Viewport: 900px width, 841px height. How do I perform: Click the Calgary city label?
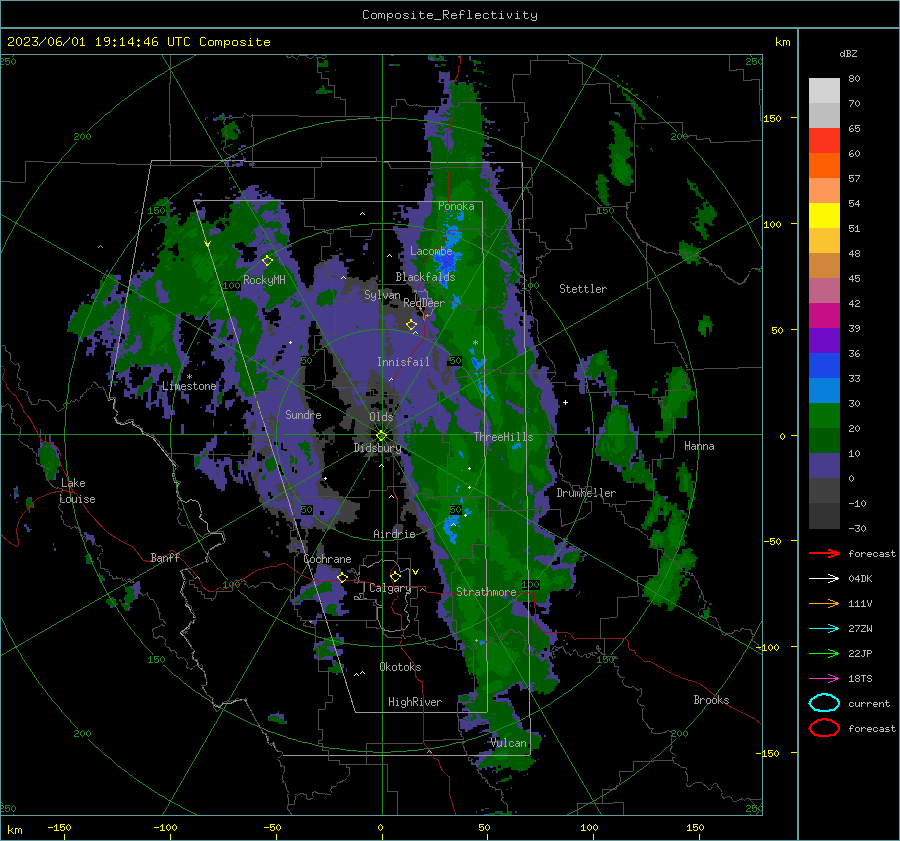tap(390, 588)
